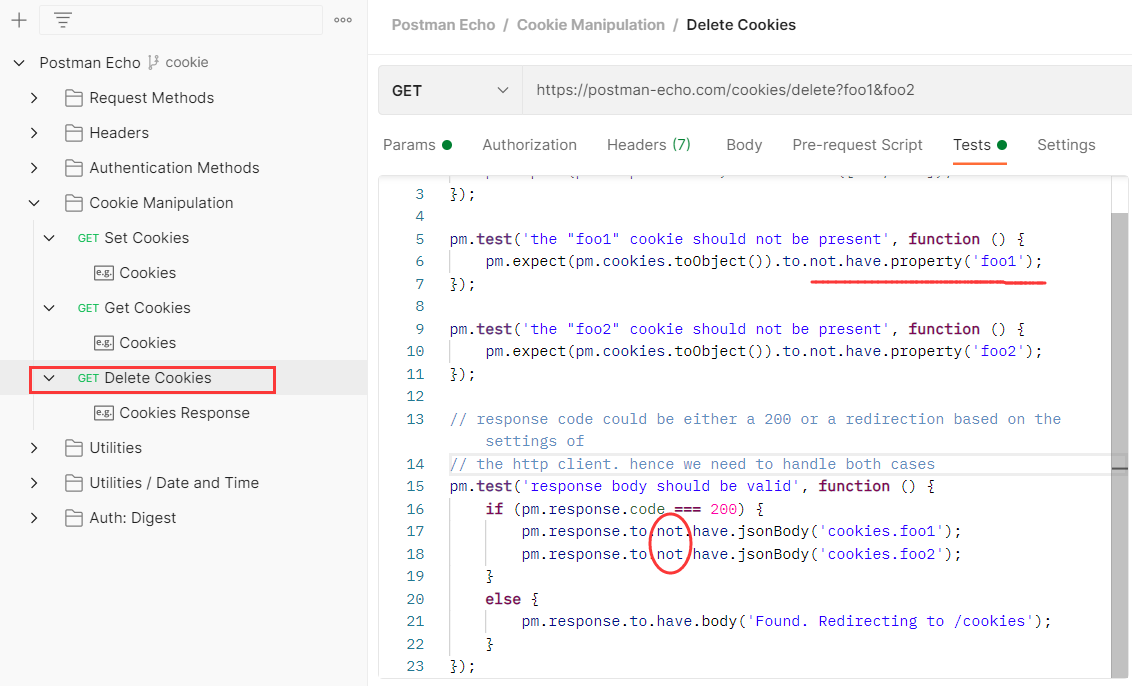Click Cookie Manipulation breadcrumb link
The width and height of the screenshot is (1132, 686).
click(x=590, y=25)
